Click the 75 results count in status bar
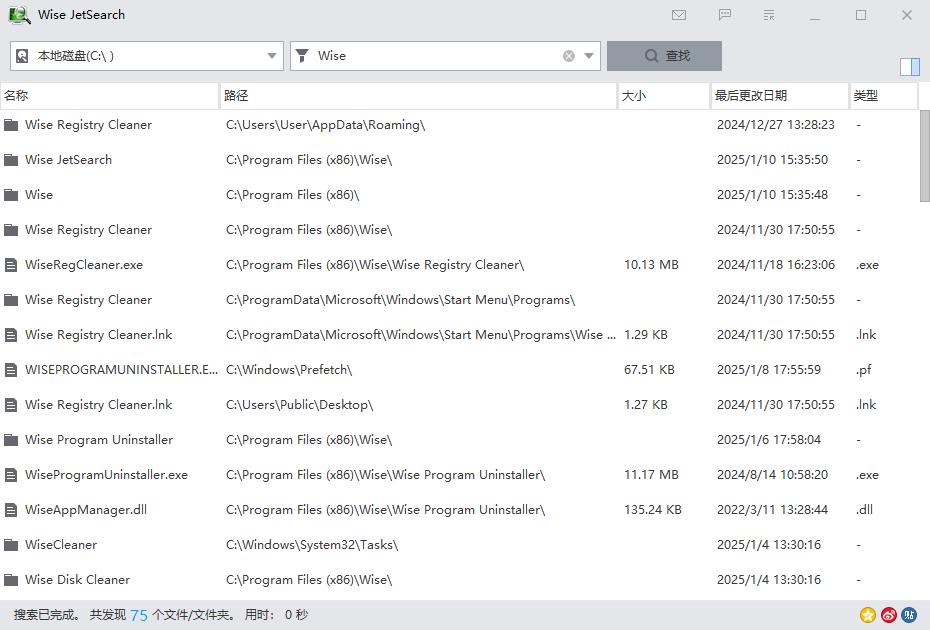This screenshot has height=630, width=930. pos(139,615)
